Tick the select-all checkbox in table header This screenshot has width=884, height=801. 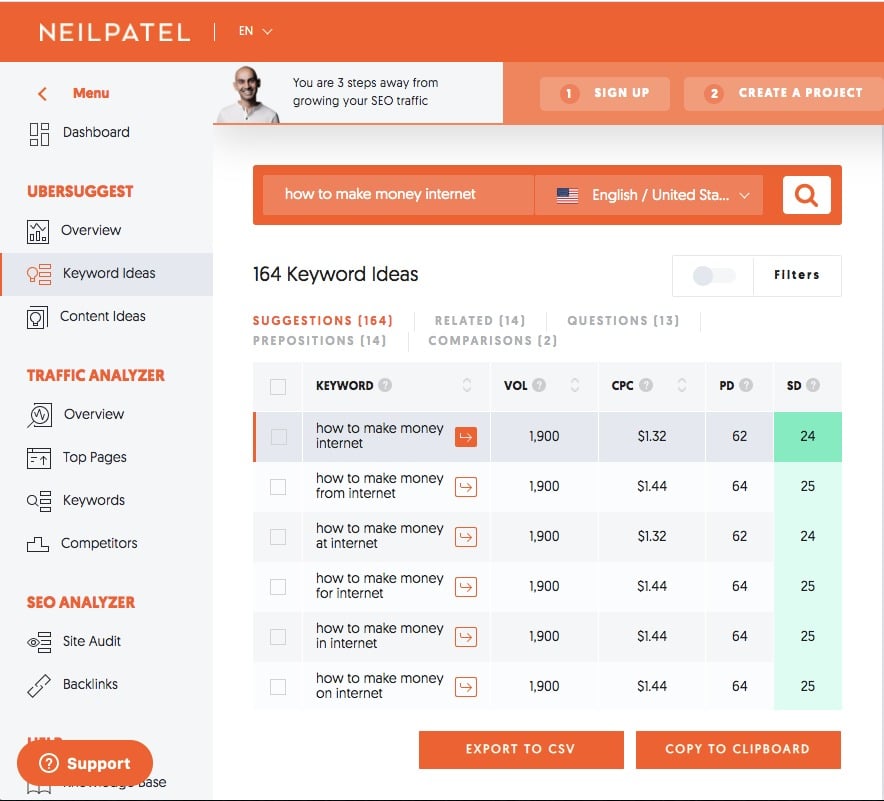(x=278, y=387)
